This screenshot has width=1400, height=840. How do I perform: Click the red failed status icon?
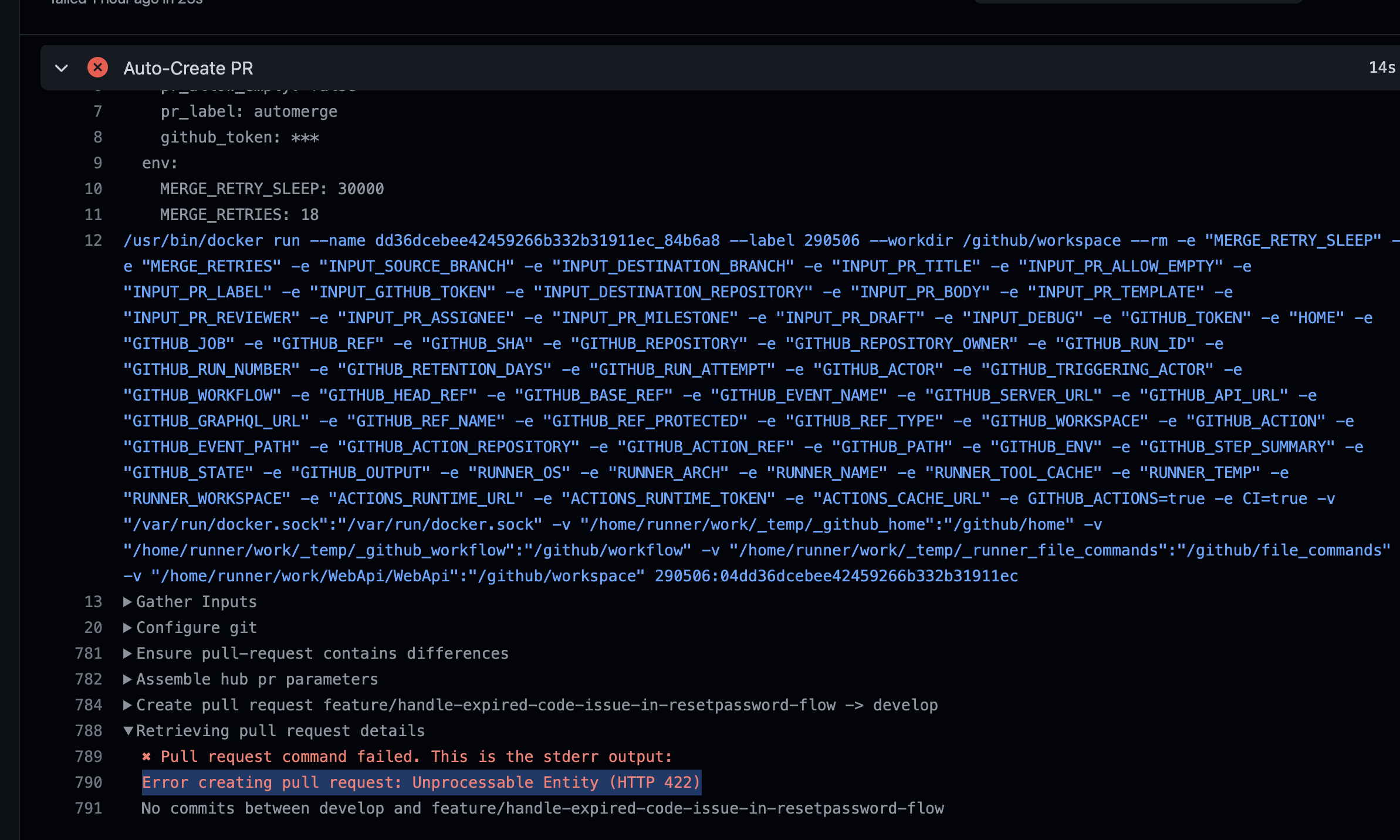tap(97, 67)
